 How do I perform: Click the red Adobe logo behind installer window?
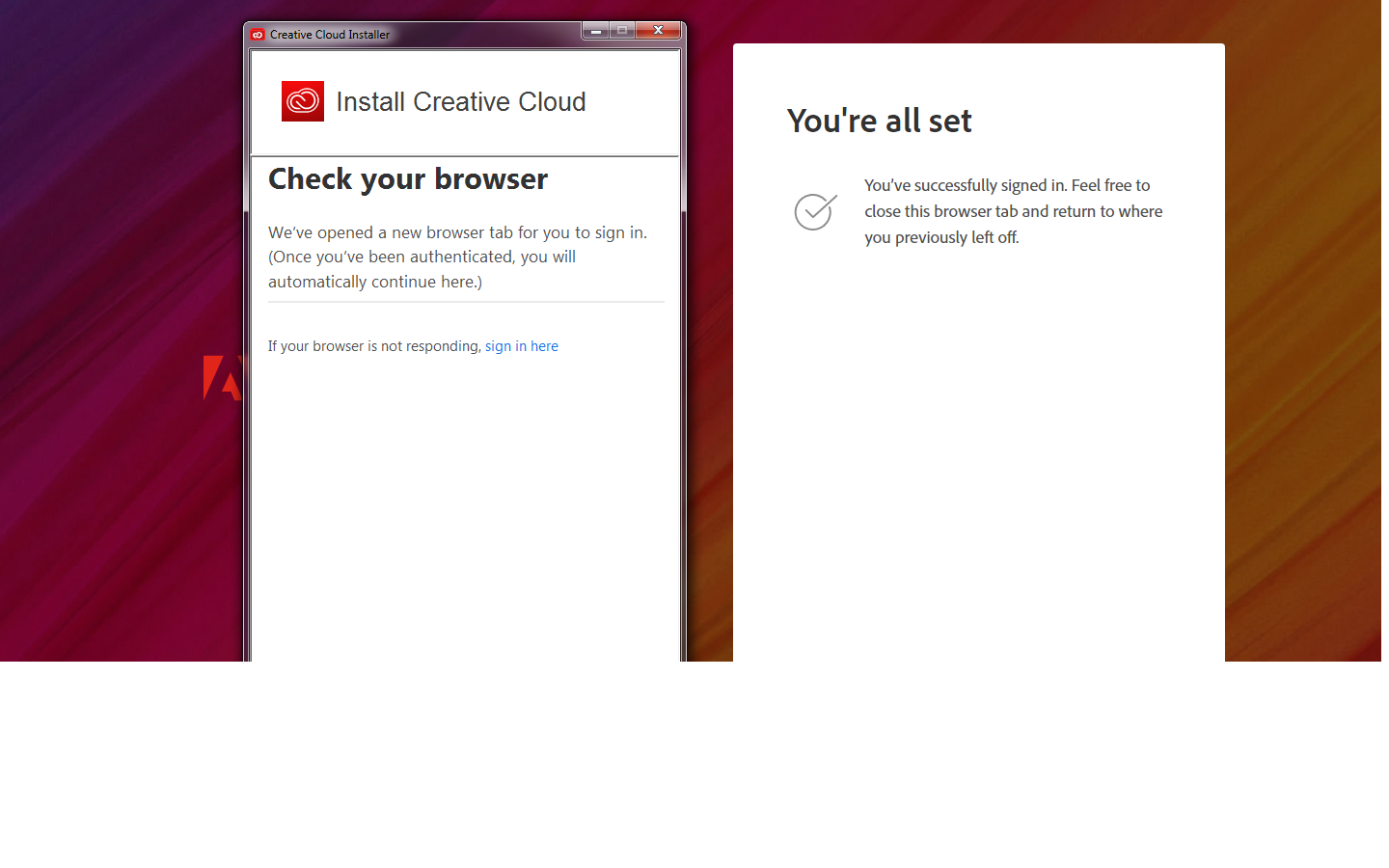[x=223, y=377]
